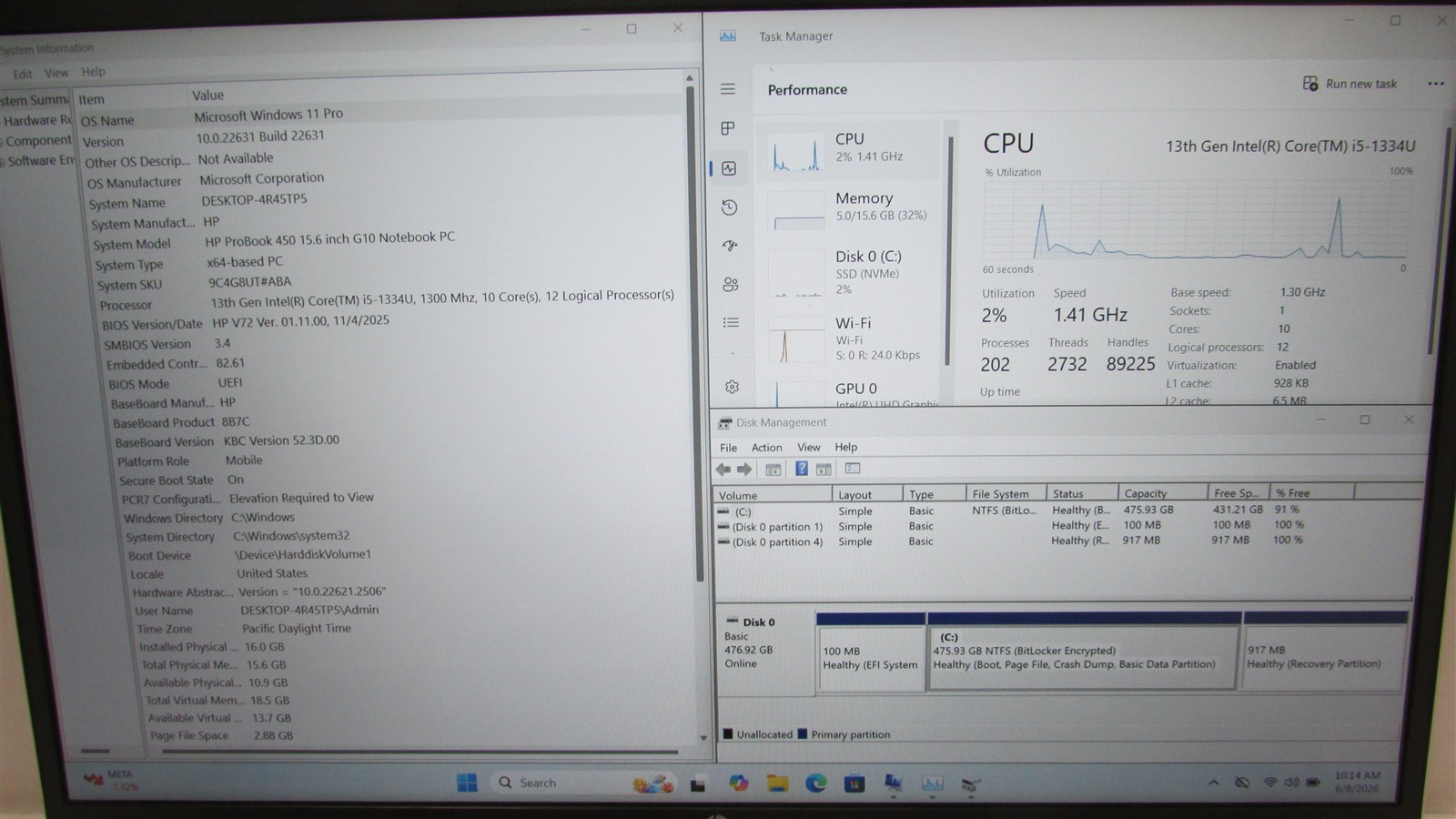Image resolution: width=1456 pixels, height=819 pixels.
Task: Open Disk Management Action menu
Action: click(766, 448)
